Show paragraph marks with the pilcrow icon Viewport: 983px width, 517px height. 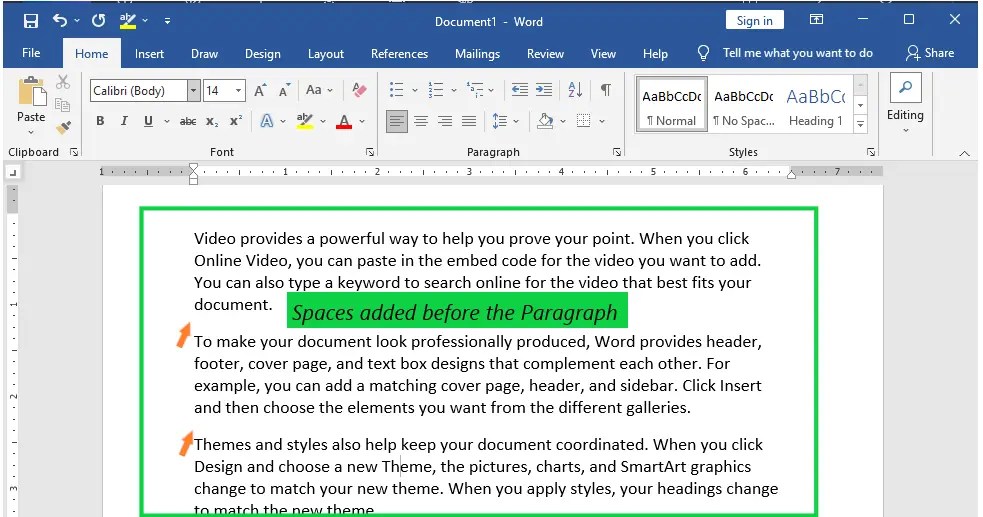pos(606,90)
